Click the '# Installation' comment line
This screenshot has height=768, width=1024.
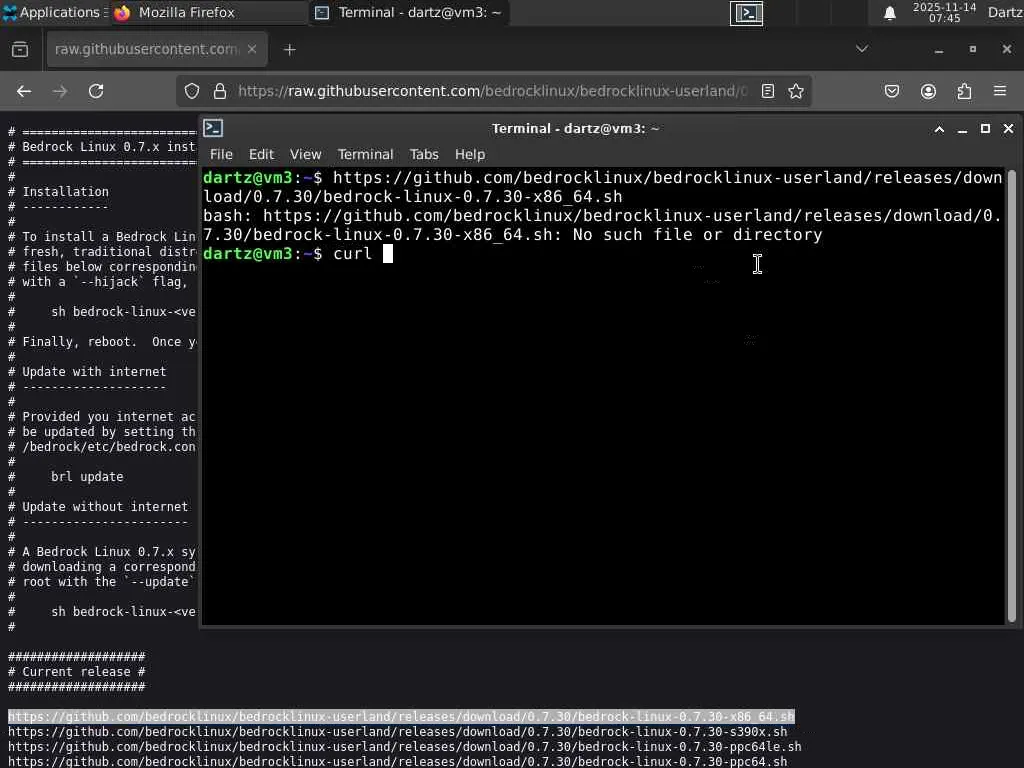click(x=58, y=191)
